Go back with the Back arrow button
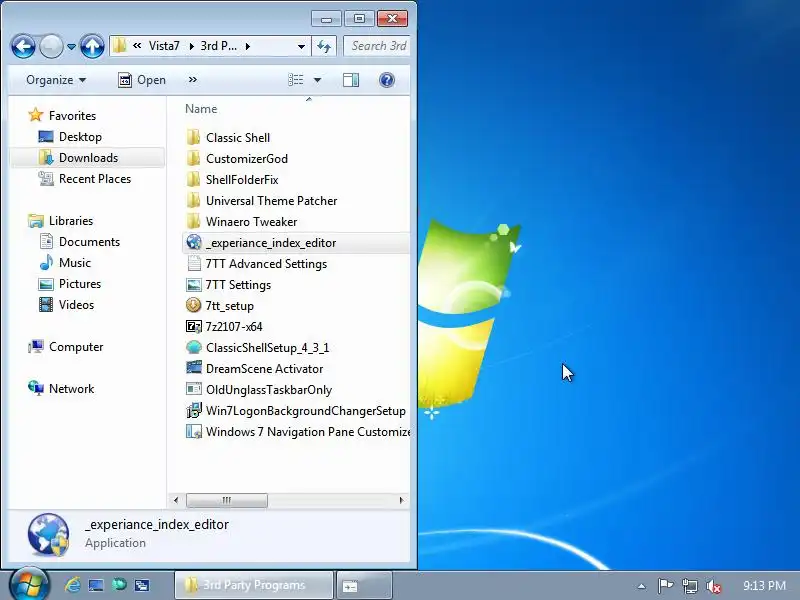This screenshot has width=800, height=600. 23,47
